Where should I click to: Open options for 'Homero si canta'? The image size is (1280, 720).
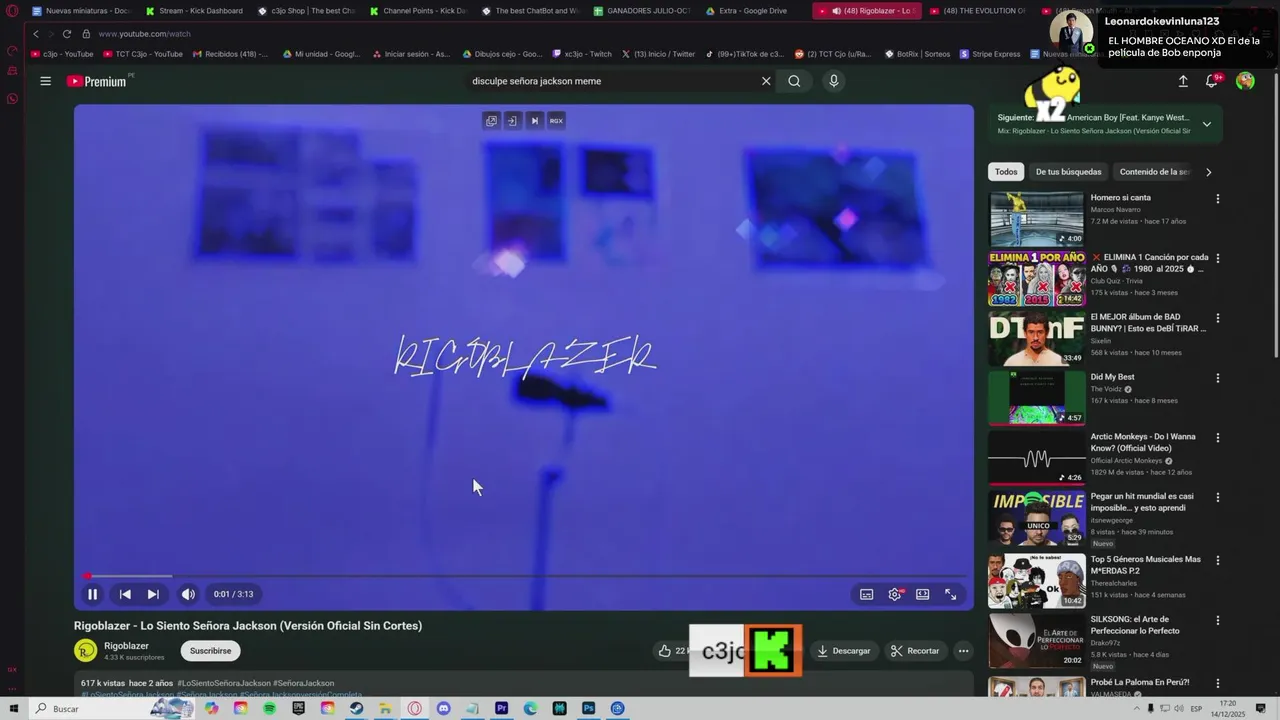[1217, 199]
